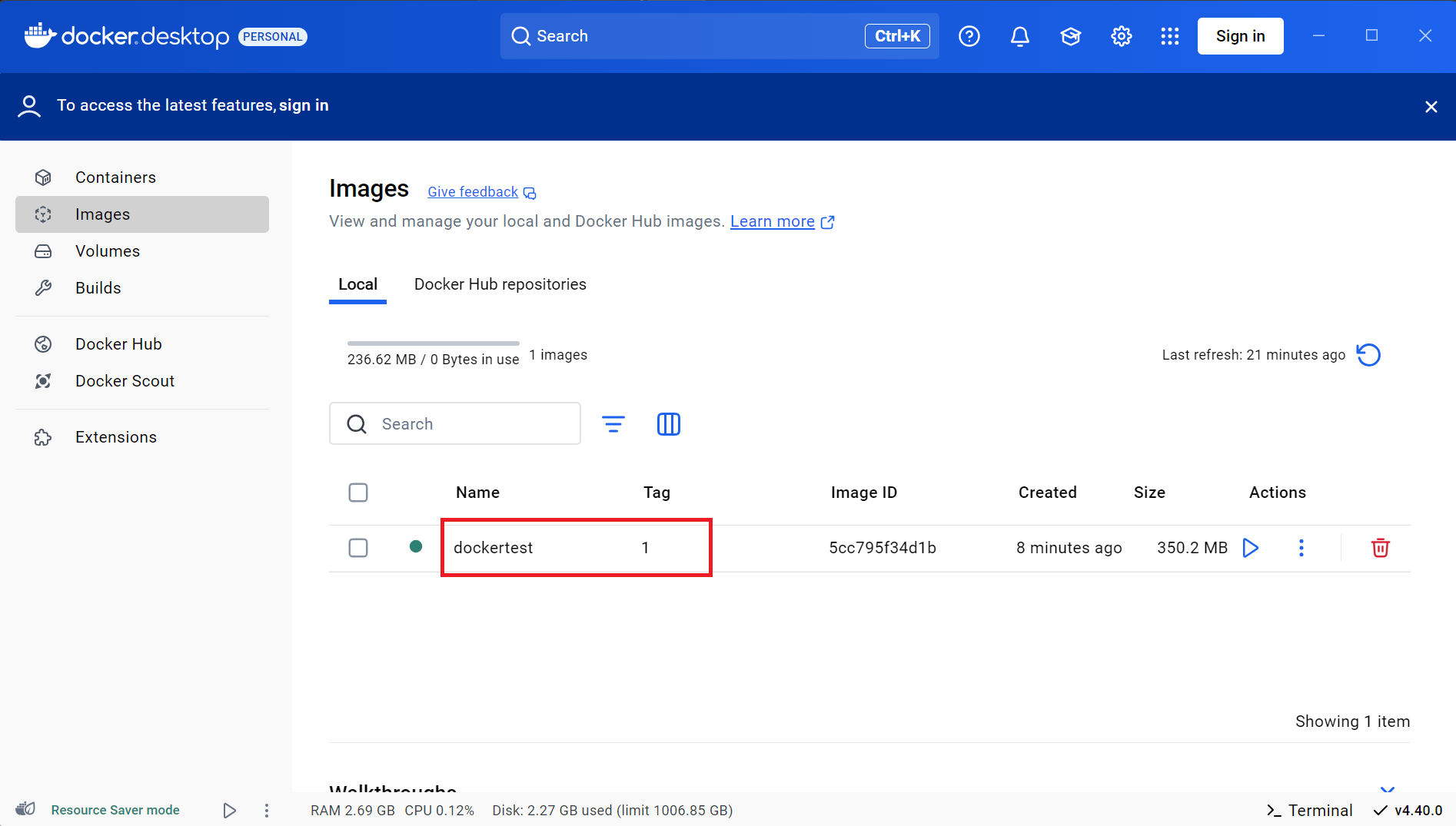Open the dockertest image name
Screen dimensions: 1456x826
point(493,548)
